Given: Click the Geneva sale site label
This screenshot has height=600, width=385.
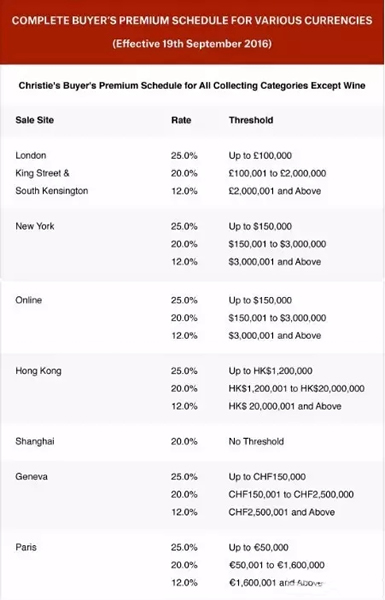Looking at the screenshot, I should pyautogui.click(x=31, y=477).
